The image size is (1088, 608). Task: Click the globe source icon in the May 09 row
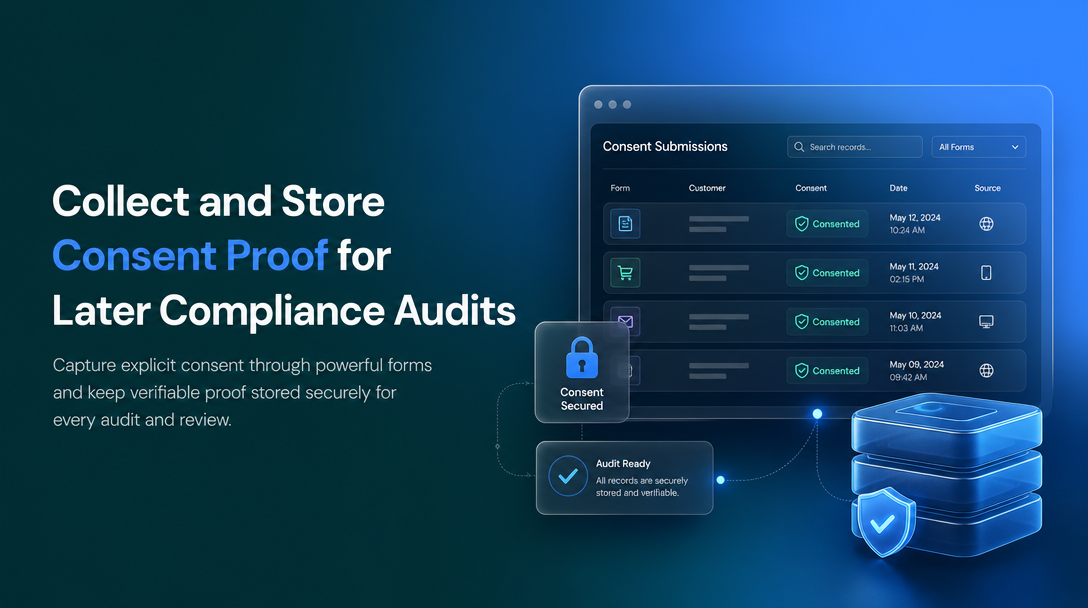pyautogui.click(x=986, y=371)
